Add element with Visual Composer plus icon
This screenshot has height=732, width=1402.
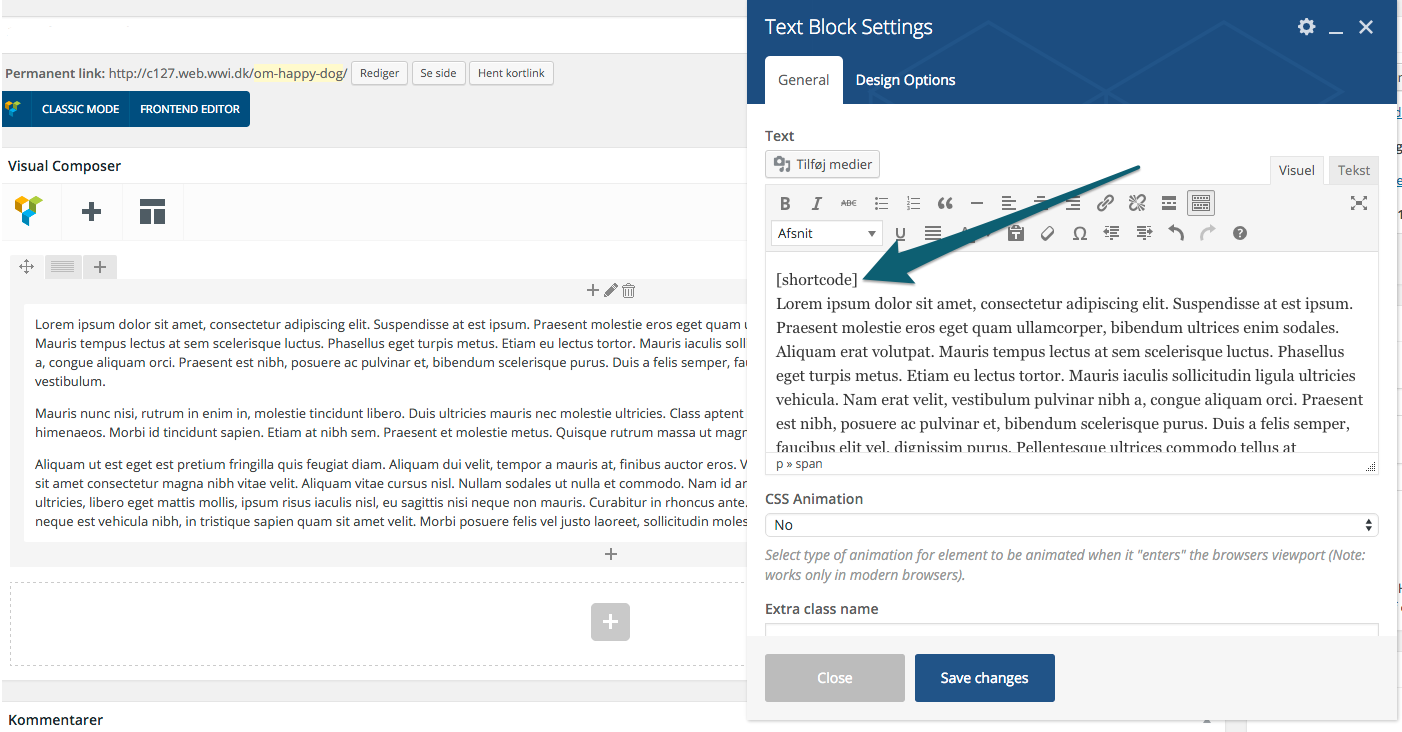[91, 211]
